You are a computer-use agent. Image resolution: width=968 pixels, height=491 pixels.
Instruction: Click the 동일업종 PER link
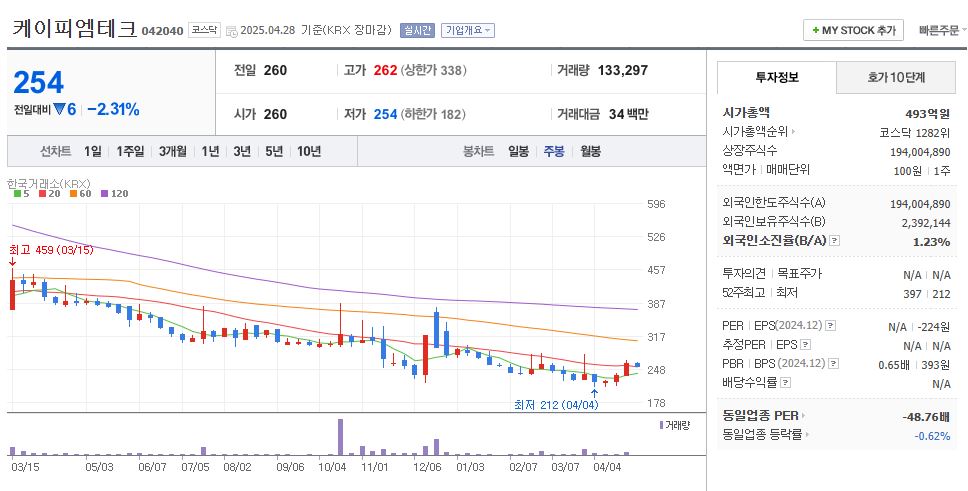pyautogui.click(x=761, y=416)
